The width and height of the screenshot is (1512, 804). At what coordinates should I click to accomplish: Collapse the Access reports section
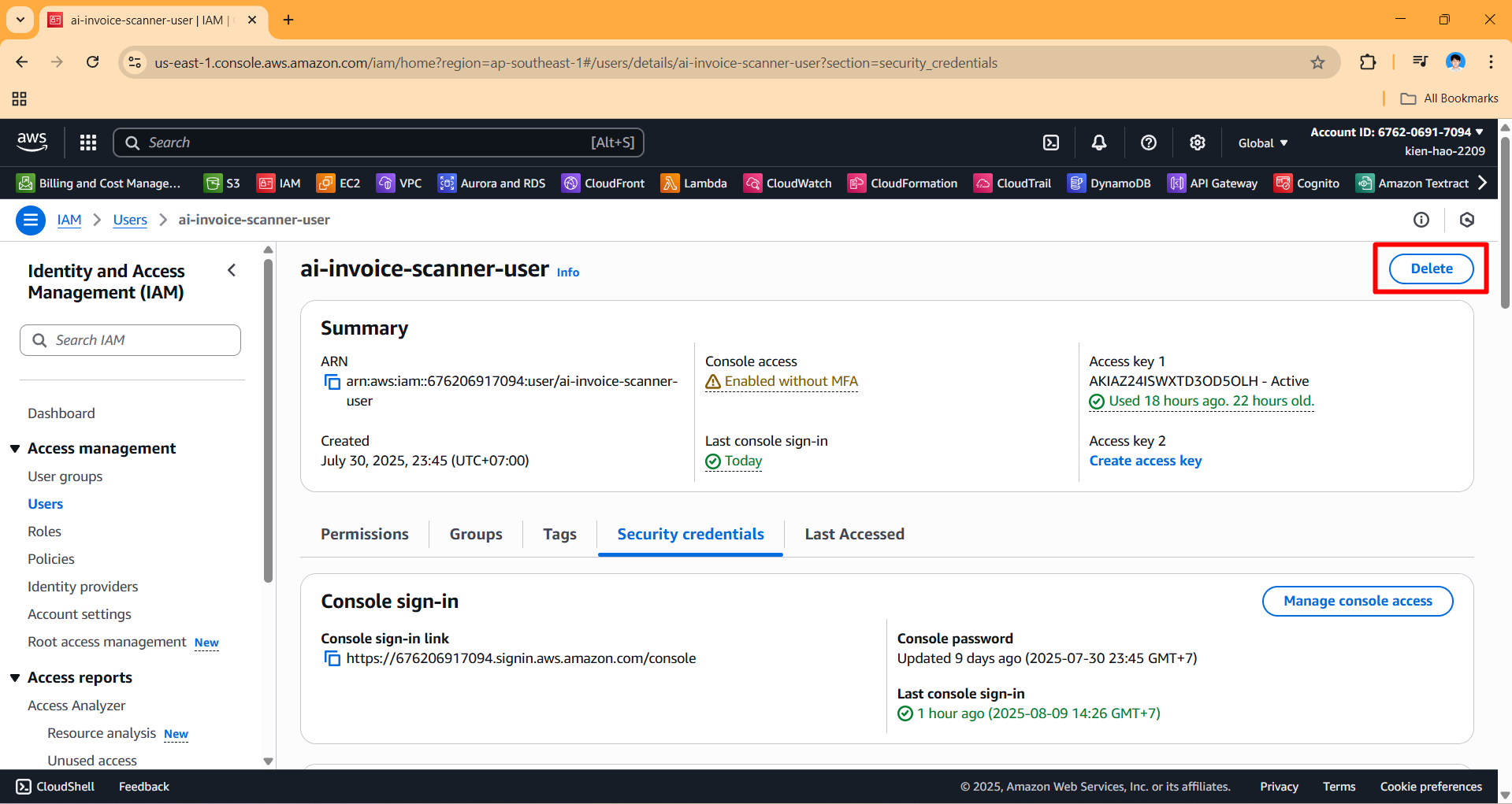[15, 677]
